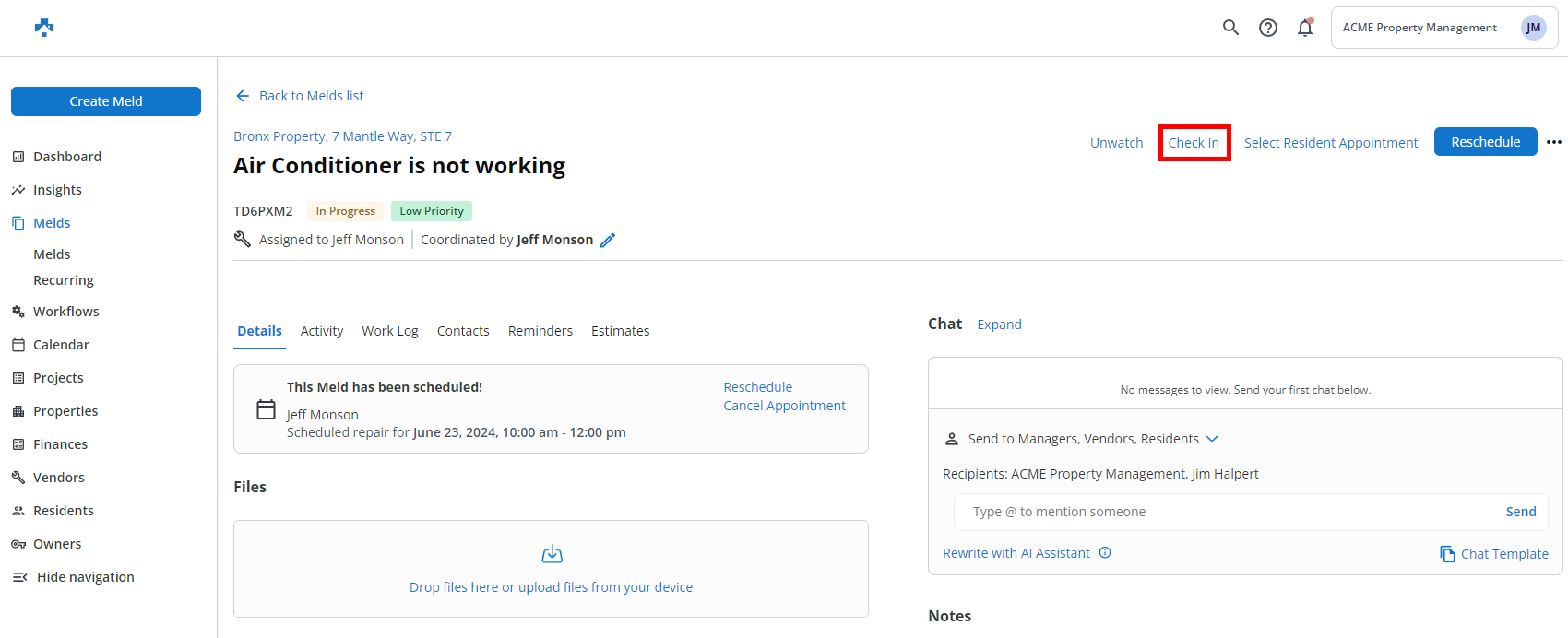Click the file upload icon
The image size is (1568, 638).
(x=552, y=554)
